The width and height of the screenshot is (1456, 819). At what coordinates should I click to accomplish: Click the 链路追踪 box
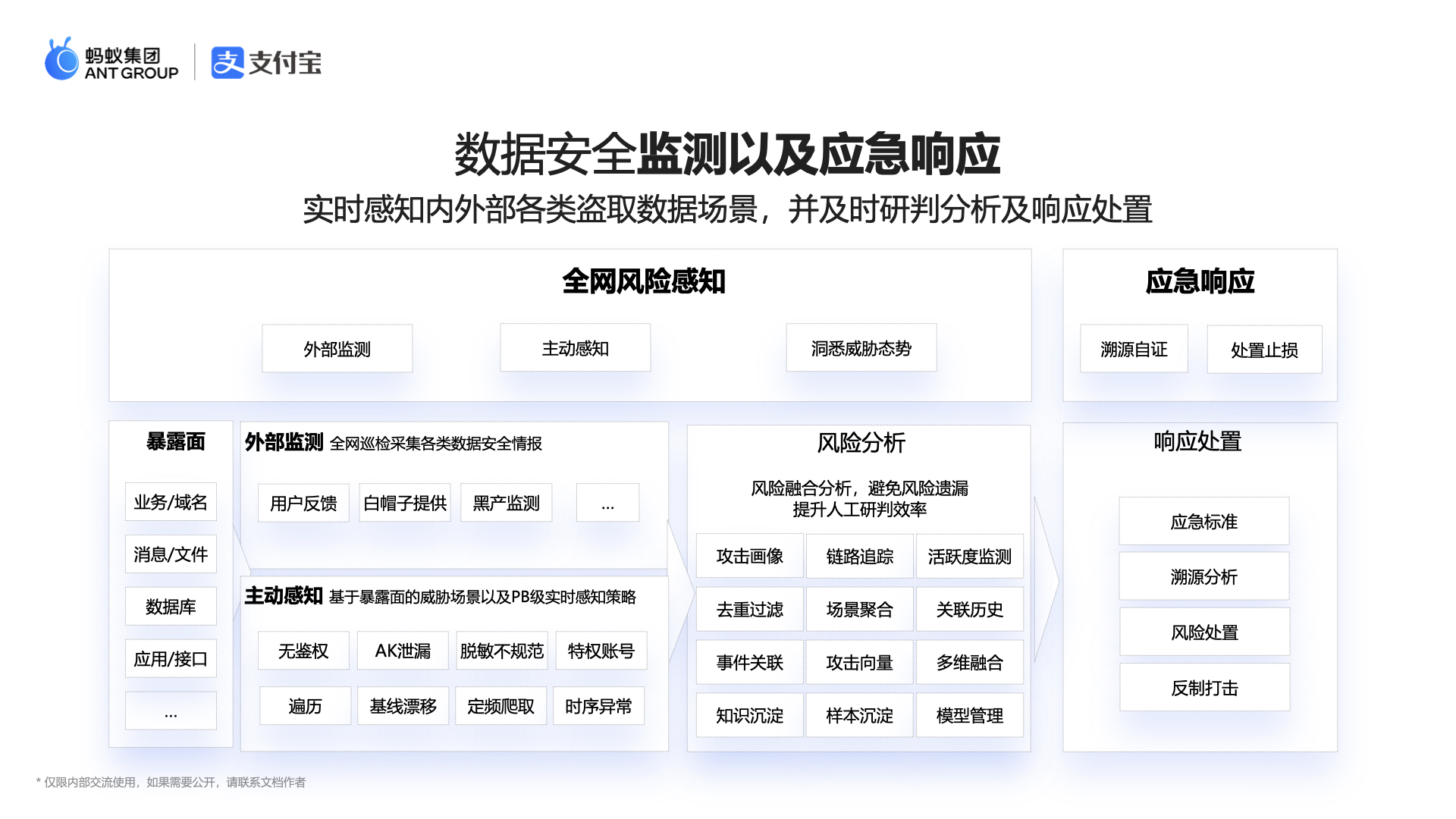tap(859, 556)
